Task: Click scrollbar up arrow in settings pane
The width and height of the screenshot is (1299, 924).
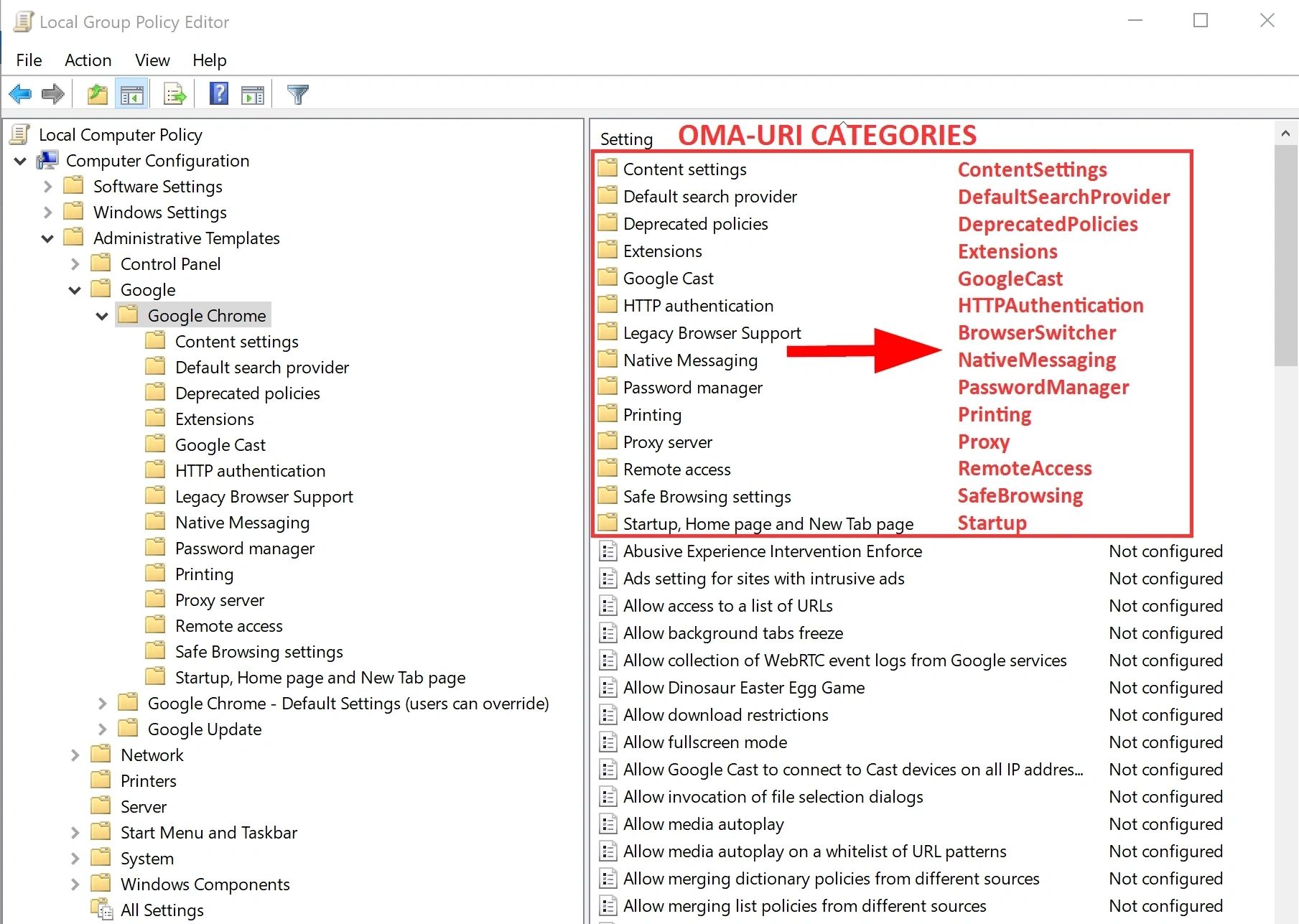Action: (x=1285, y=134)
